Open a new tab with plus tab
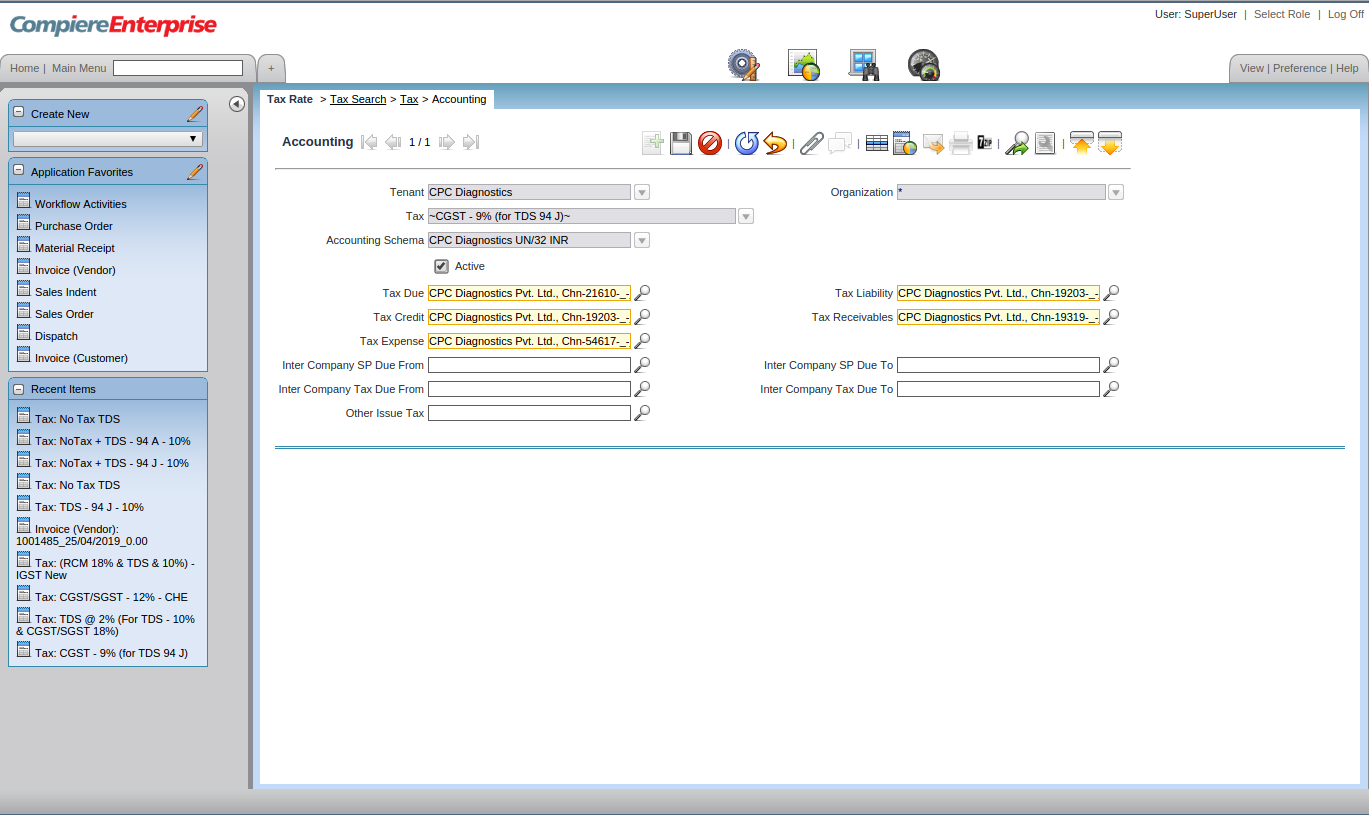 tap(271, 68)
